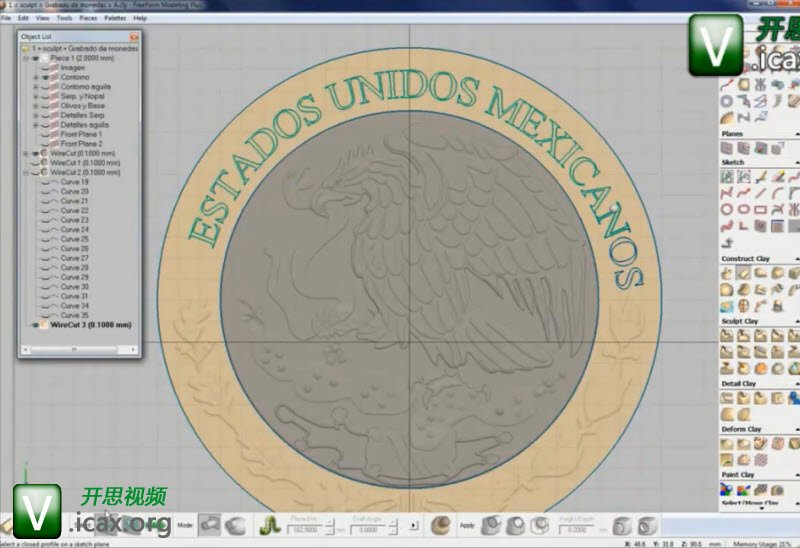Click the Draft Angle value field
Viewport: 800px width, 548px height.
click(x=368, y=530)
